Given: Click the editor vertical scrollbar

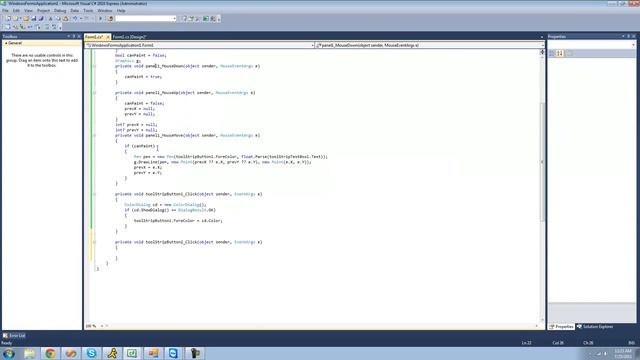Looking at the screenshot, I should (542, 161).
